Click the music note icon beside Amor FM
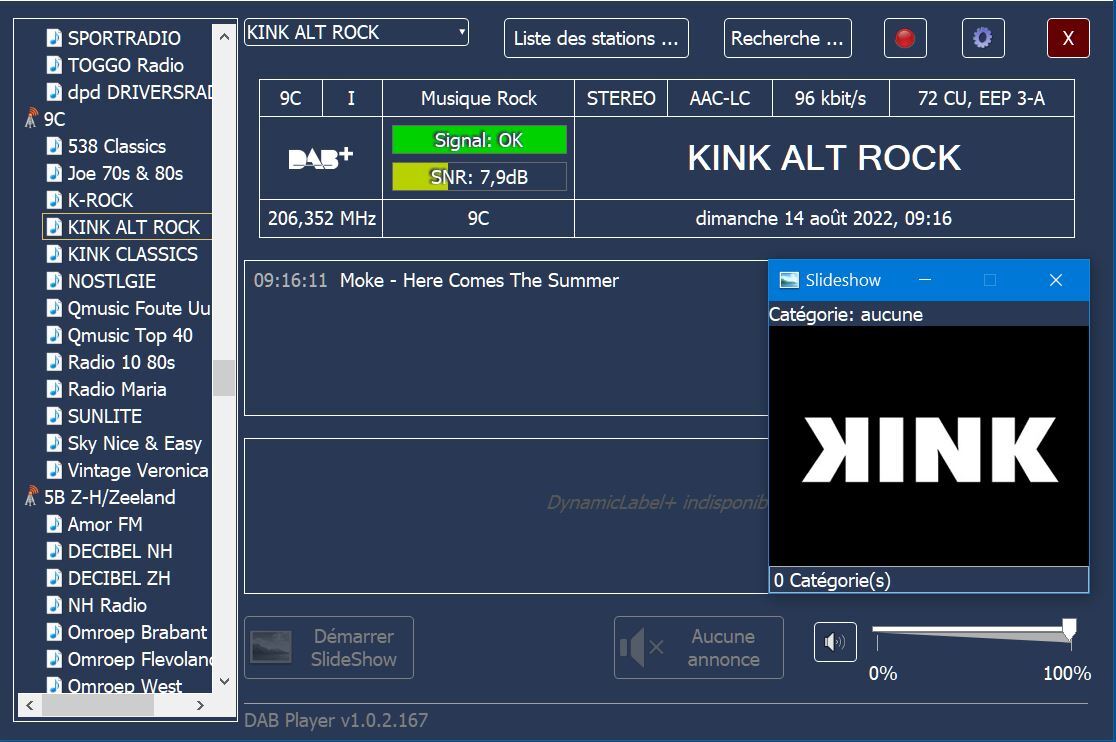Image resolution: width=1116 pixels, height=742 pixels. point(54,524)
